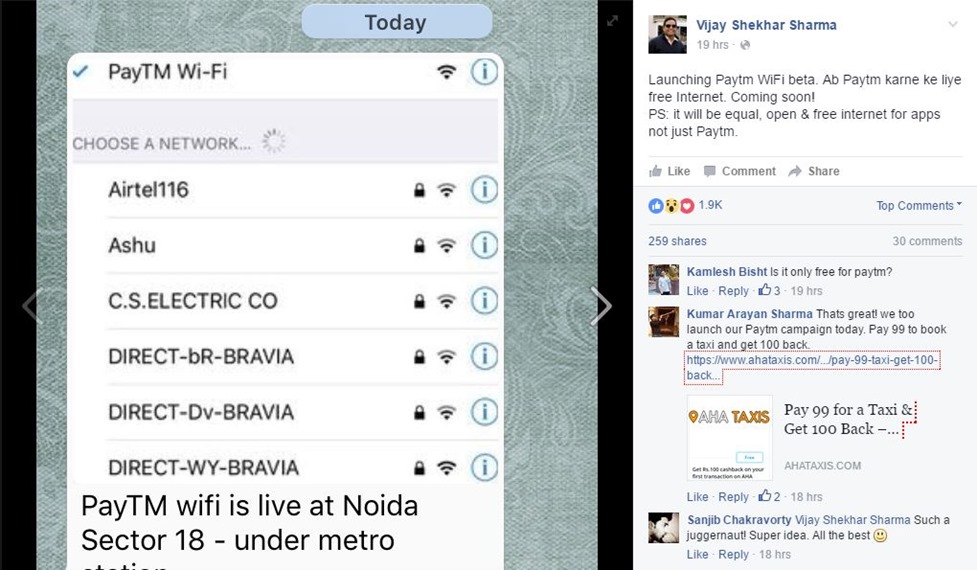View Kumar Arayan Sharma's profile

click(750, 314)
